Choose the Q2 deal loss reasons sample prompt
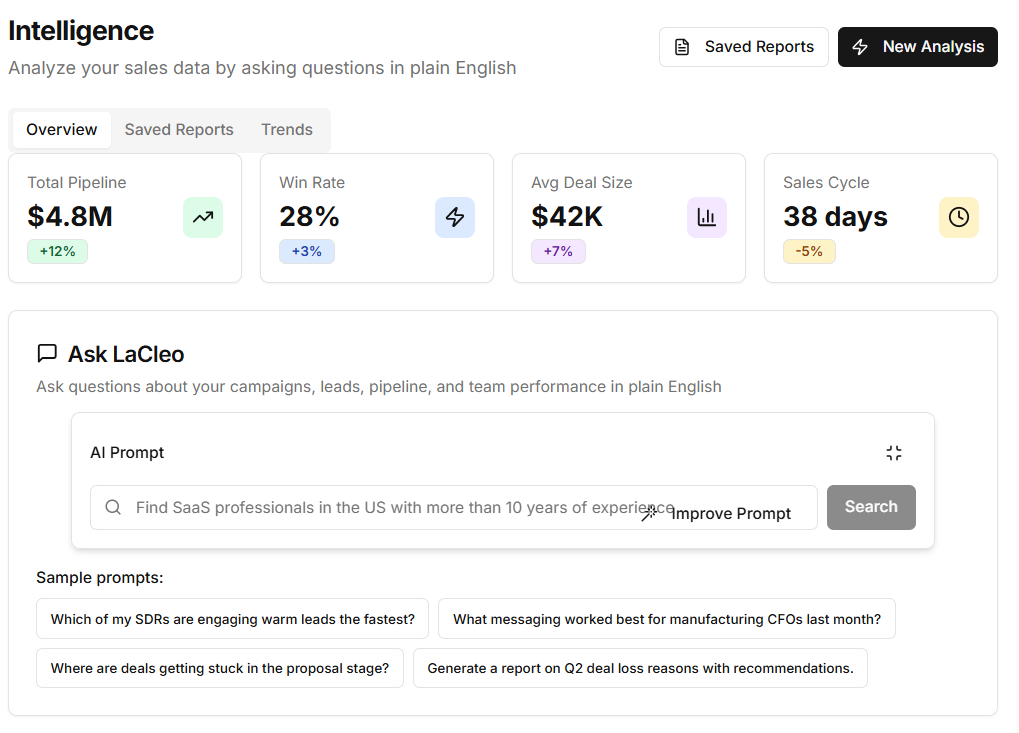Viewport: 1019px width, 733px height. (641, 667)
